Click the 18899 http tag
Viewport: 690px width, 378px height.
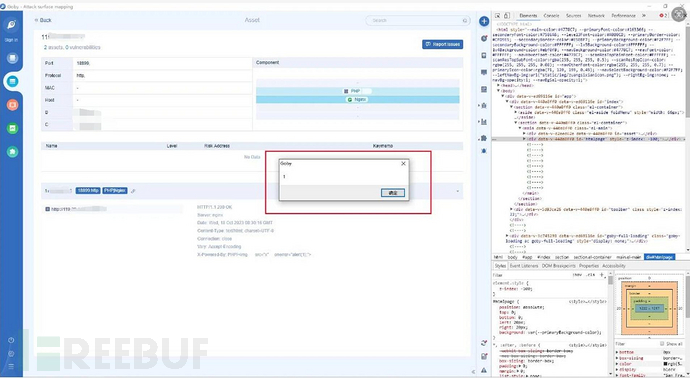point(88,191)
